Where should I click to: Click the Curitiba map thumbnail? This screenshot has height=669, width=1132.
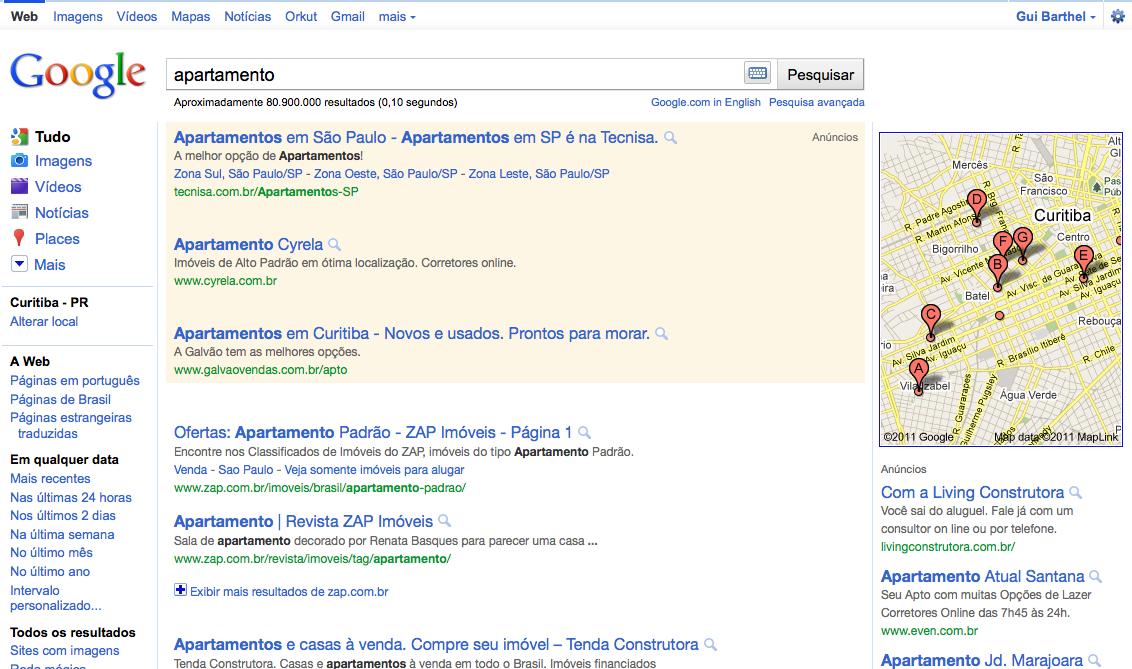1001,289
